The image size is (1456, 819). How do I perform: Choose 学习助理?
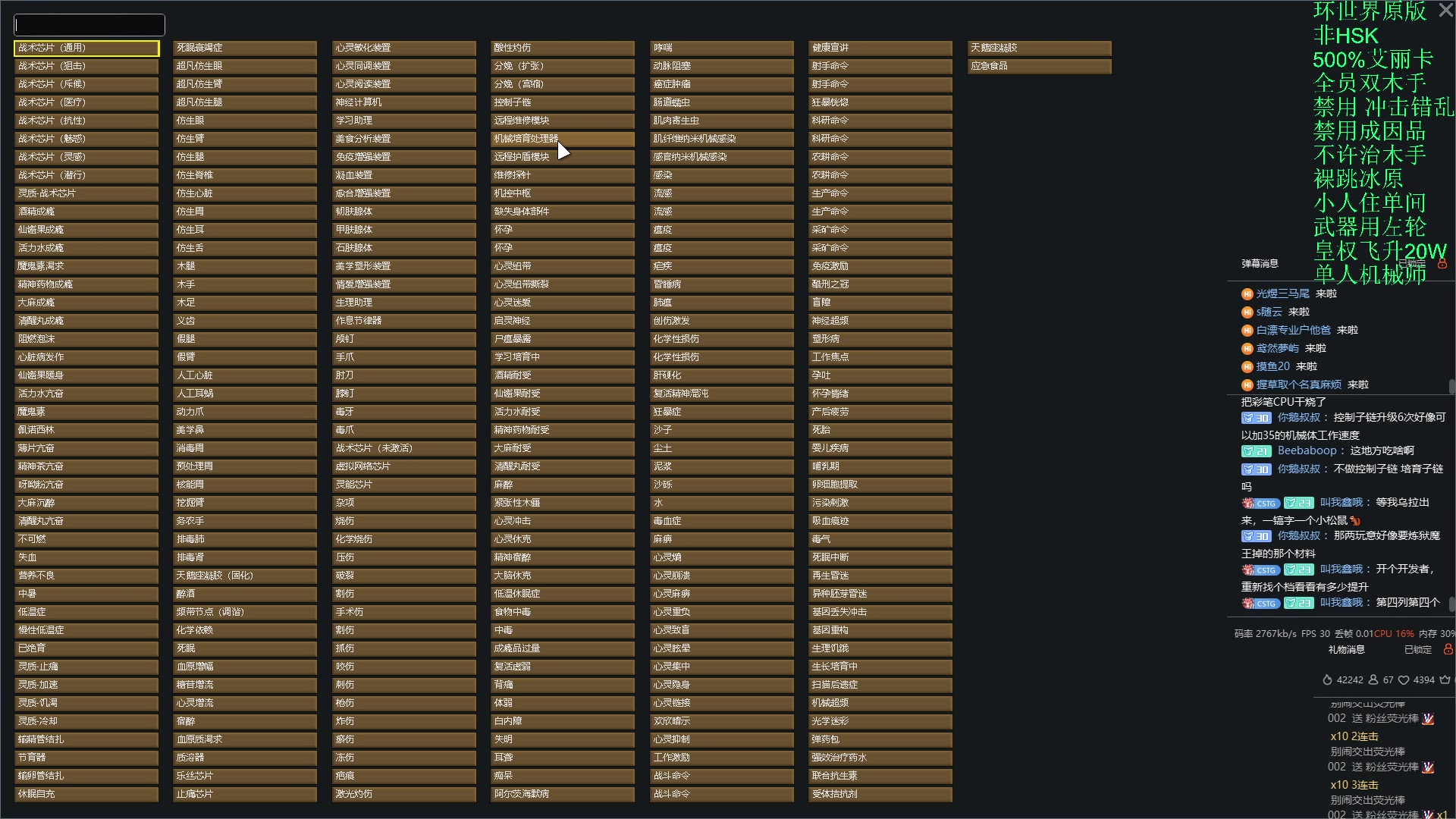click(x=404, y=121)
